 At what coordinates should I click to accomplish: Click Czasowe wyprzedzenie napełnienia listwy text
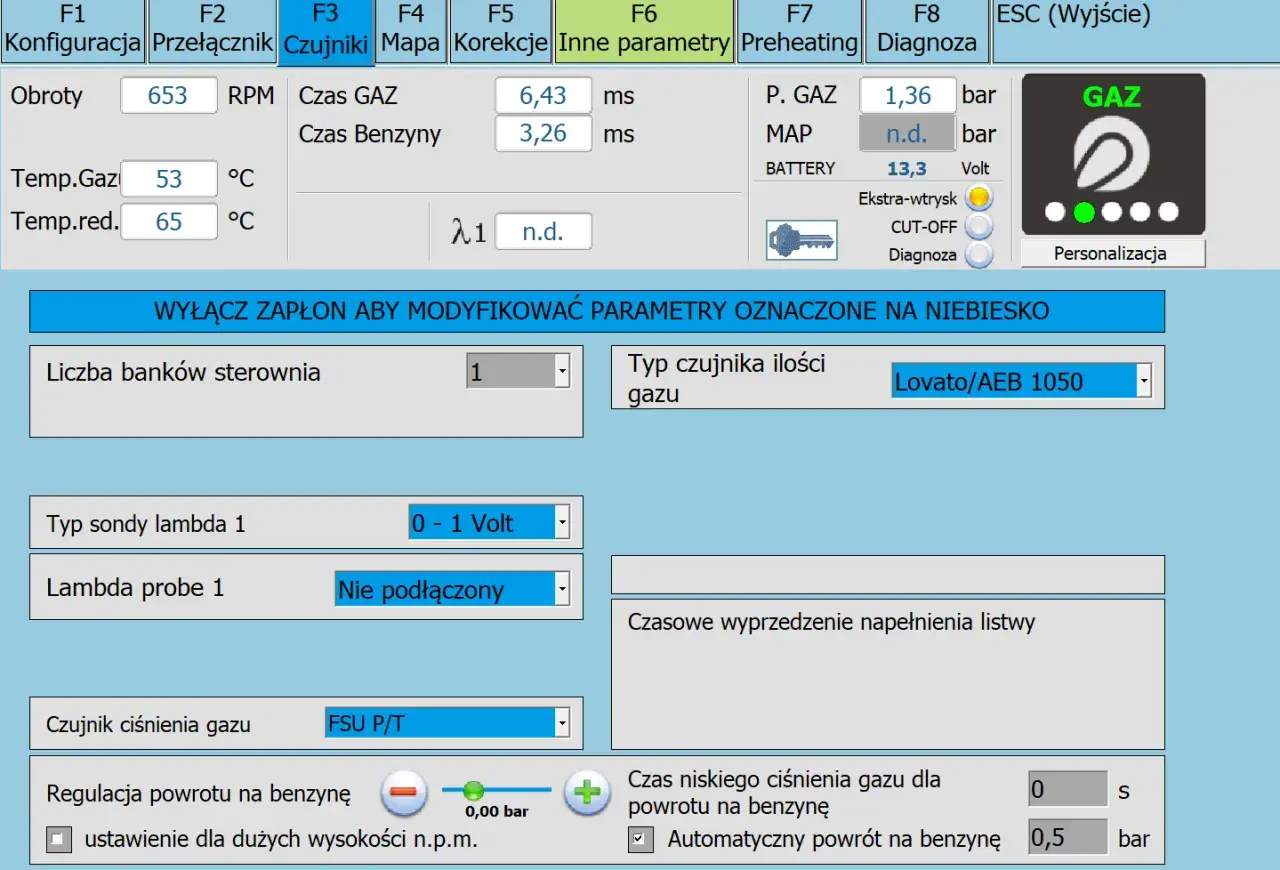(831, 622)
